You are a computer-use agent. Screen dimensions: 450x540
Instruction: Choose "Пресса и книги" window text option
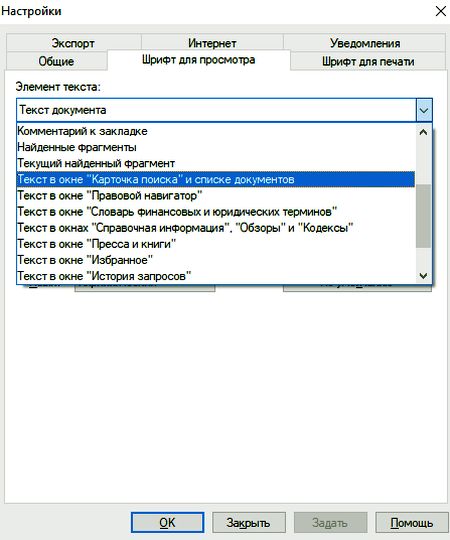click(x=216, y=244)
